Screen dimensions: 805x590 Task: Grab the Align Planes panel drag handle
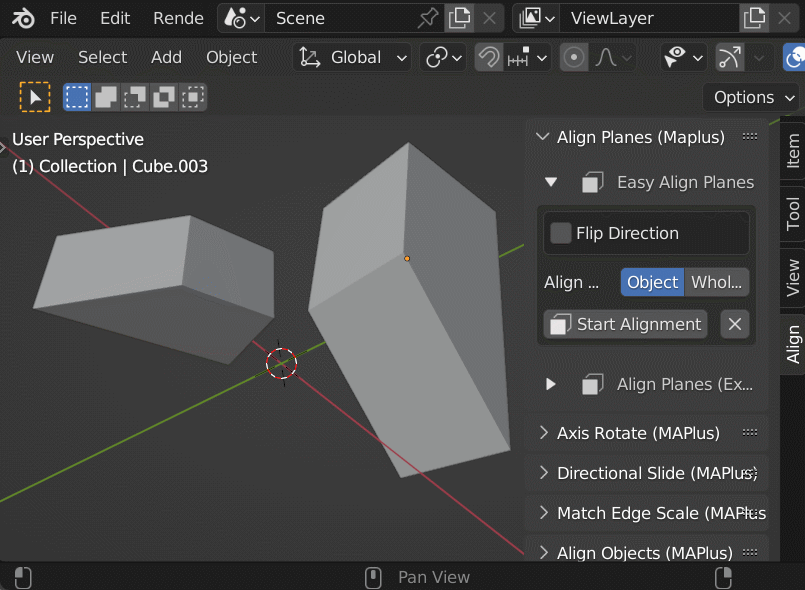pyautogui.click(x=750, y=137)
